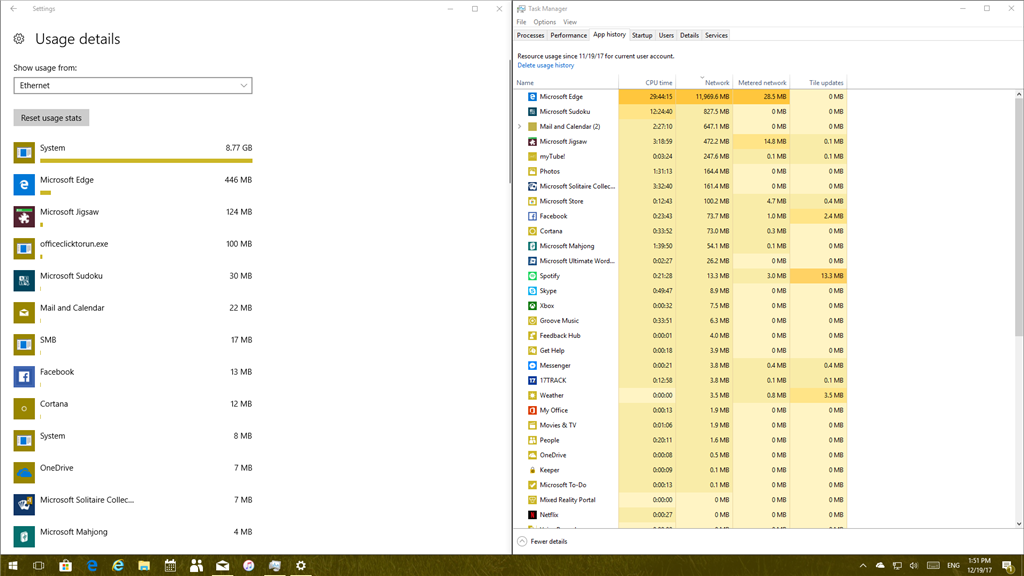Viewport: 1024px width, 576px height.
Task: Click the Xbox icon in Task Manager list
Action: [532, 306]
